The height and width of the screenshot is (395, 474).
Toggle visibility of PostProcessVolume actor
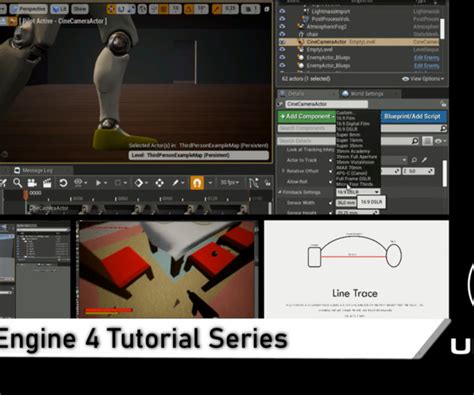coord(283,19)
